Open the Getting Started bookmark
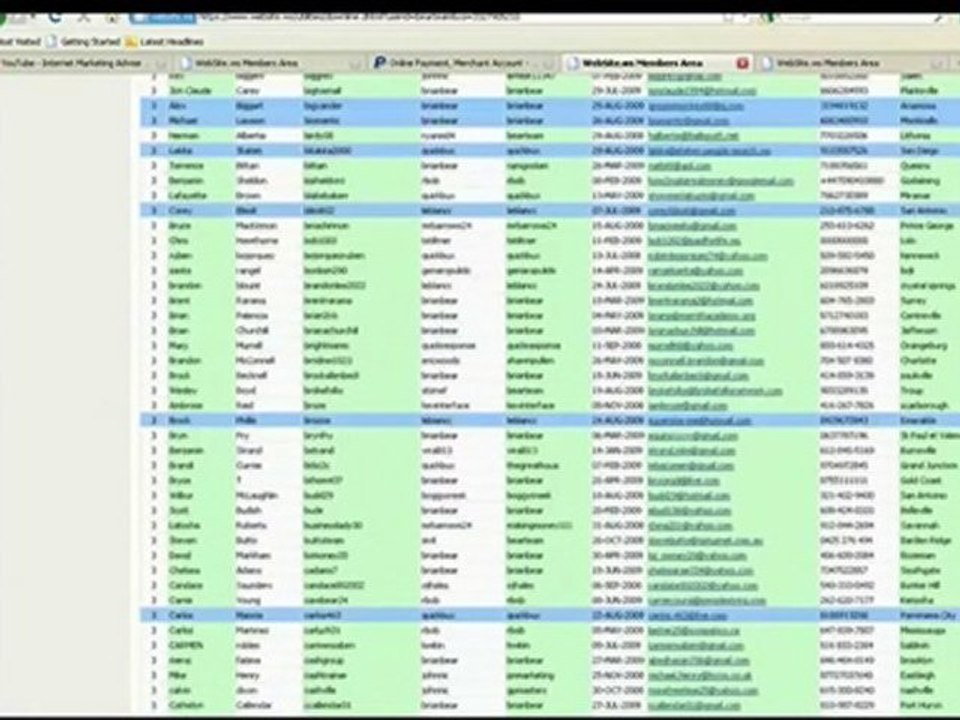This screenshot has height=720, width=960. pyautogui.click(x=84, y=42)
